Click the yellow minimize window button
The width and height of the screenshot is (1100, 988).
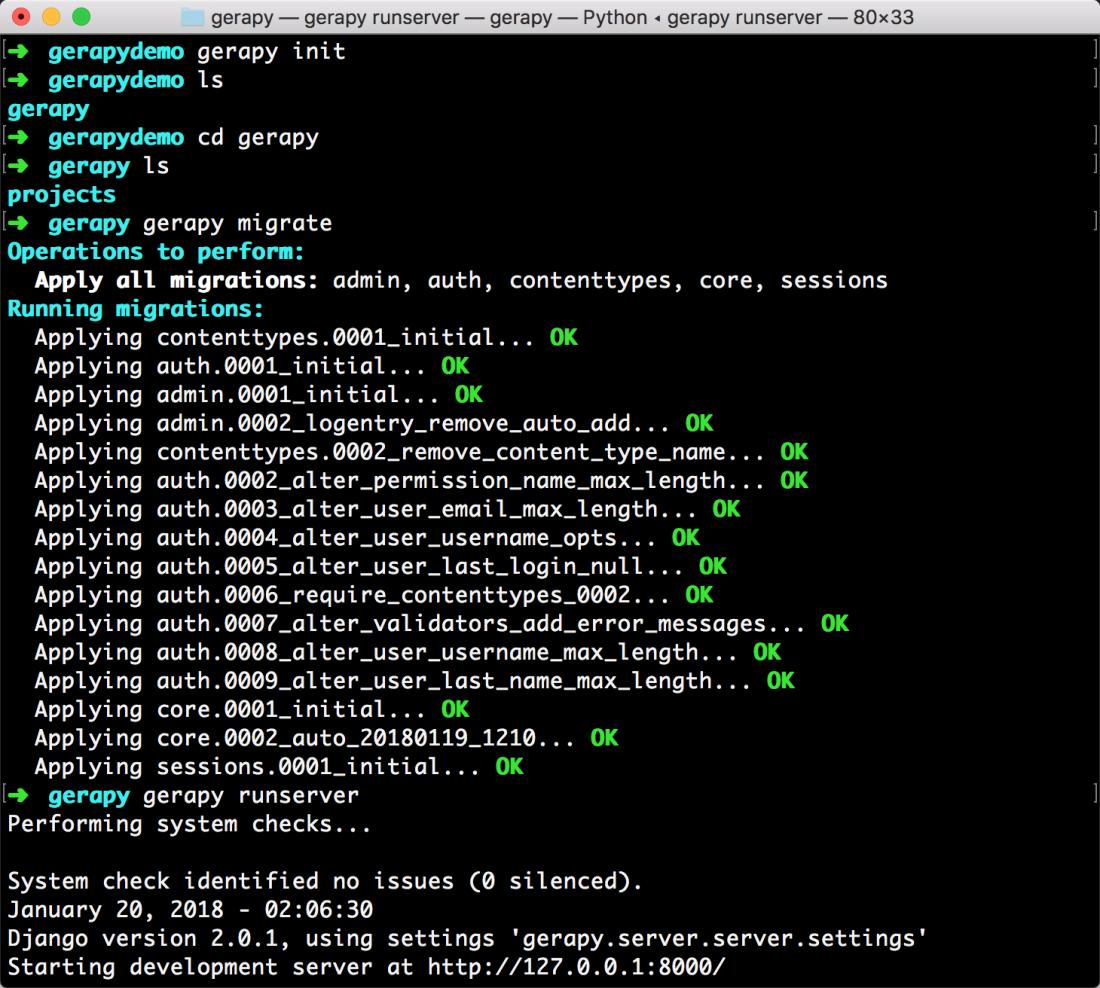coord(51,16)
